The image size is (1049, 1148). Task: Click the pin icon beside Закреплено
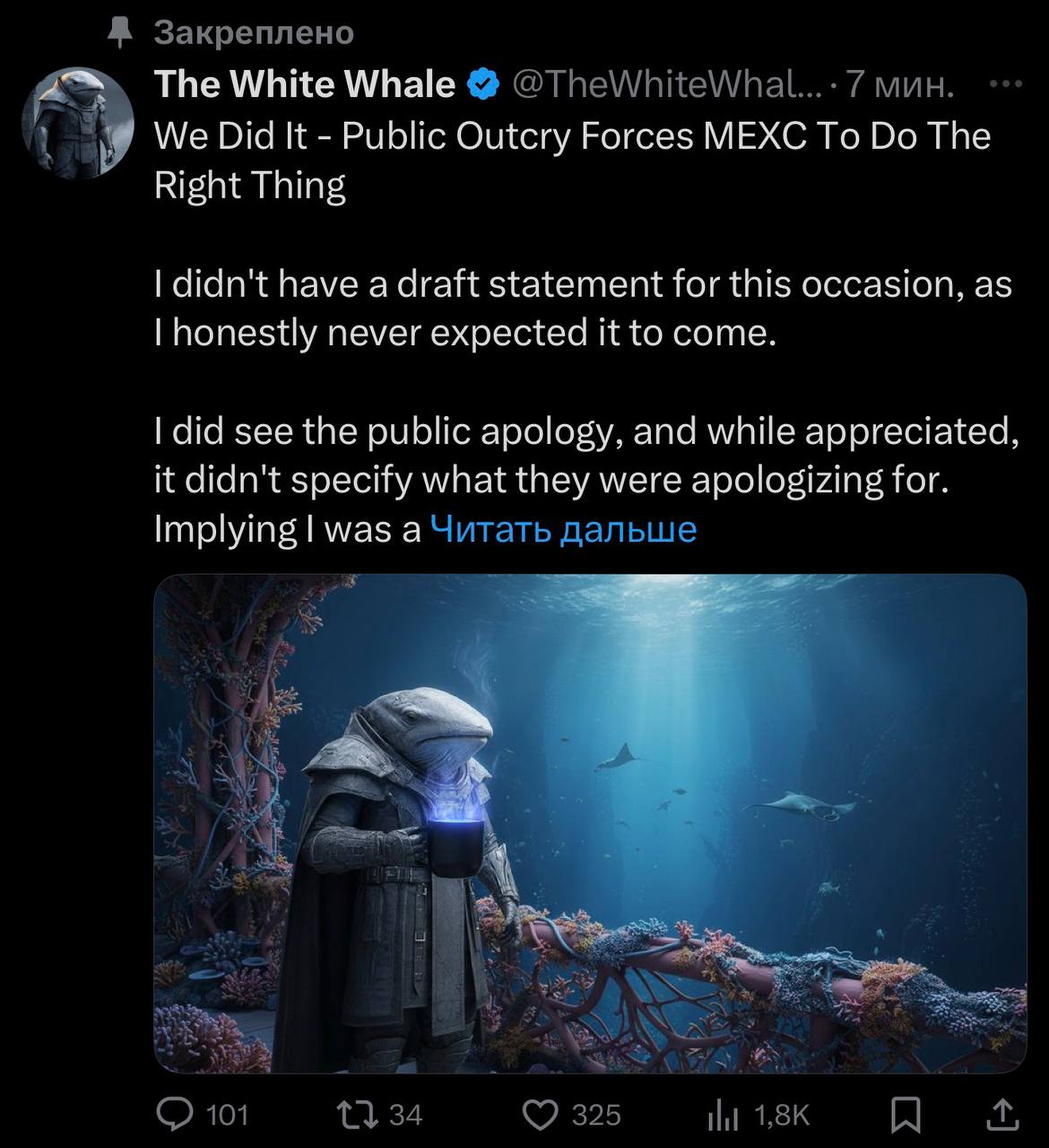click(119, 32)
